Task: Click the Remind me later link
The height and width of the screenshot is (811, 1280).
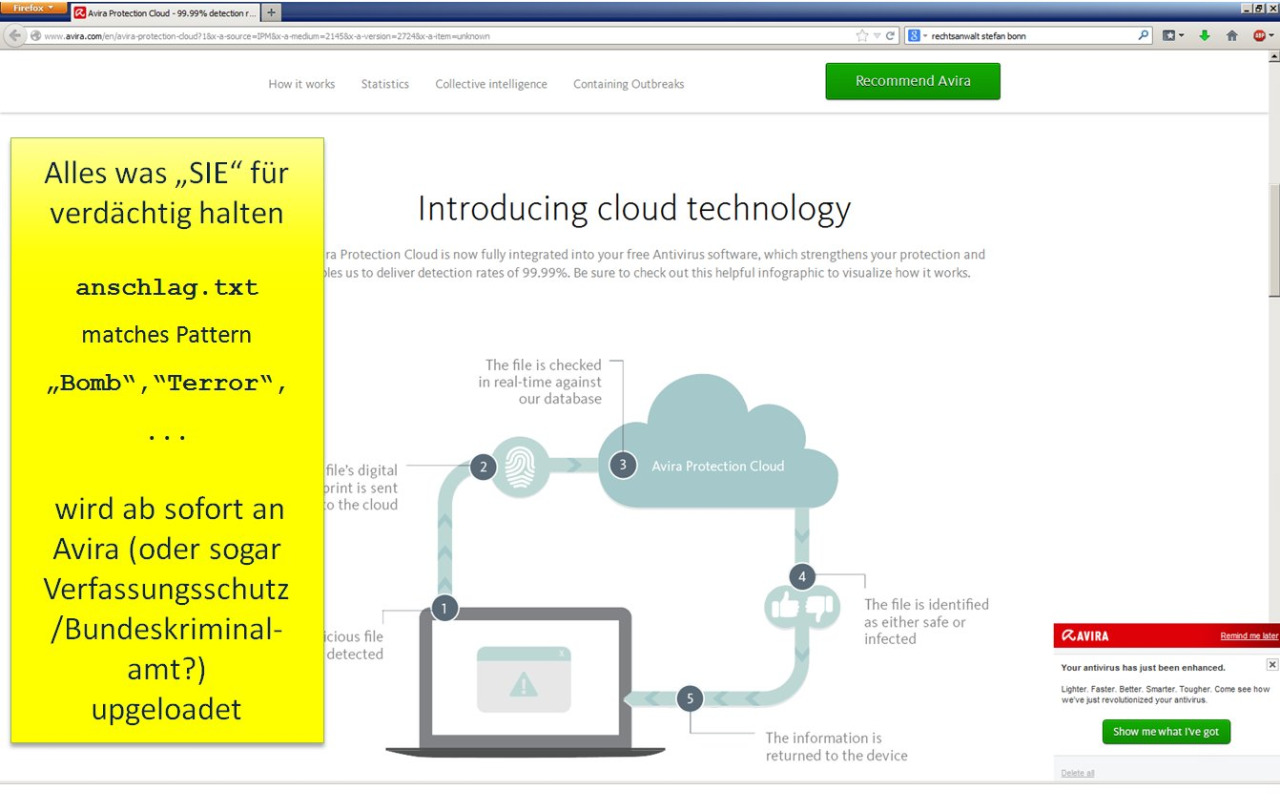Action: 1249,636
